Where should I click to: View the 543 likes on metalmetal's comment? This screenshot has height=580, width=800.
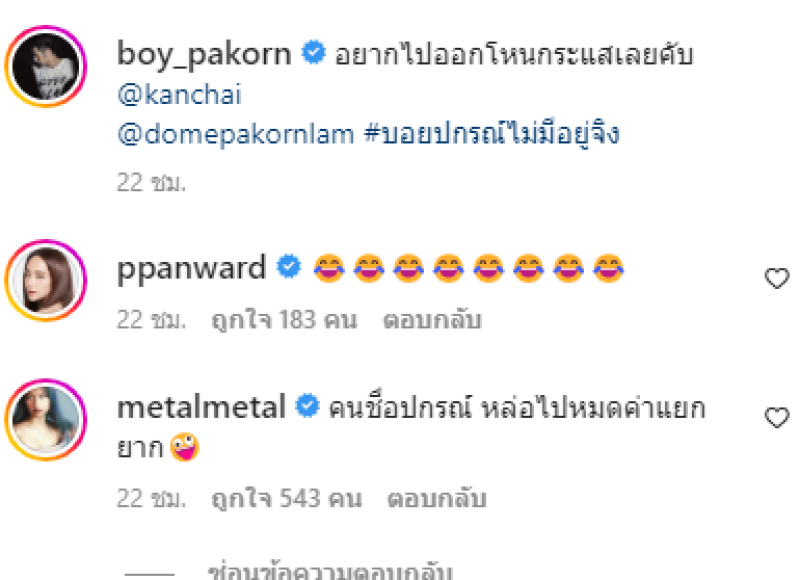point(287,498)
